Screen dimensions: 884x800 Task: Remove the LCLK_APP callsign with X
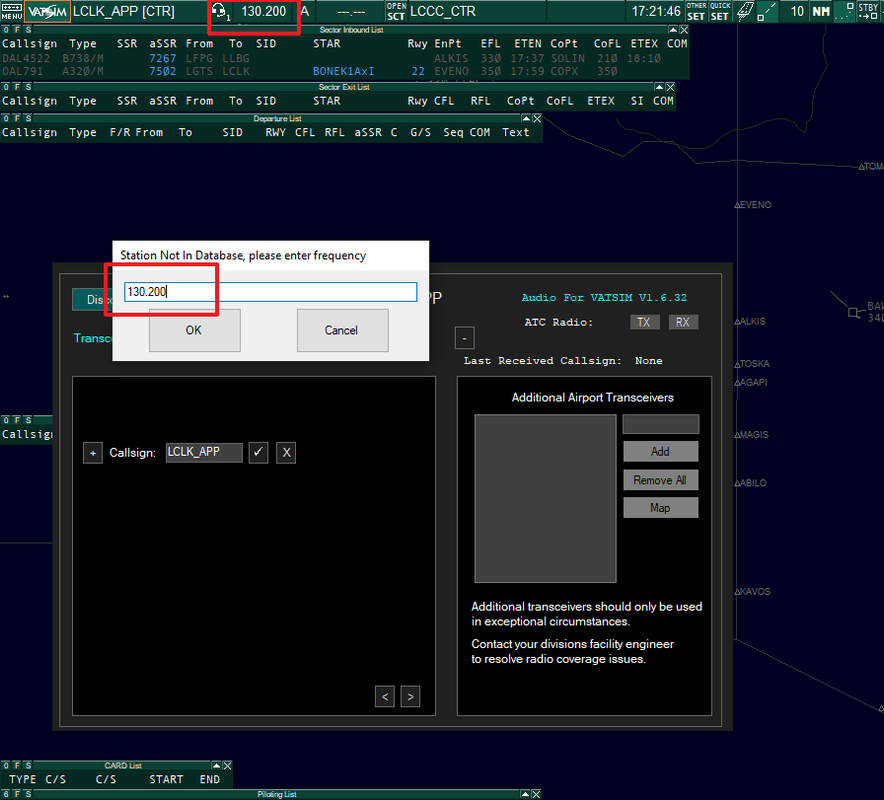(286, 453)
